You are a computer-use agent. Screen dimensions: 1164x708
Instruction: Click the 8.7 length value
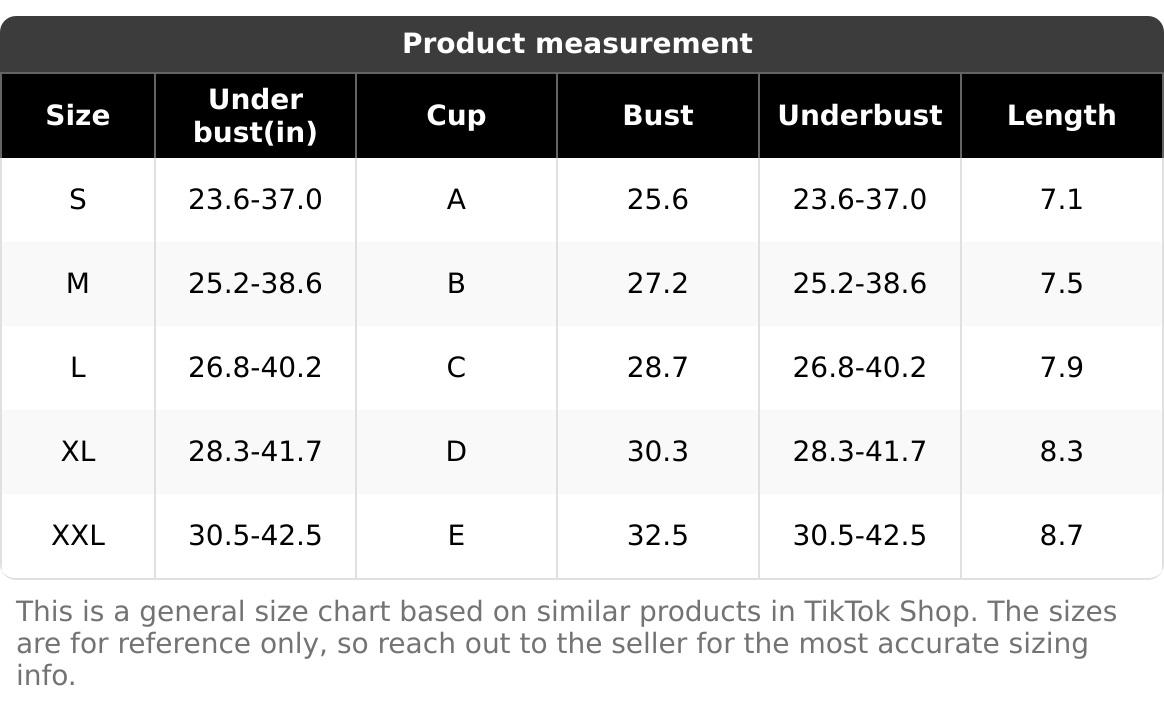pos(1061,536)
